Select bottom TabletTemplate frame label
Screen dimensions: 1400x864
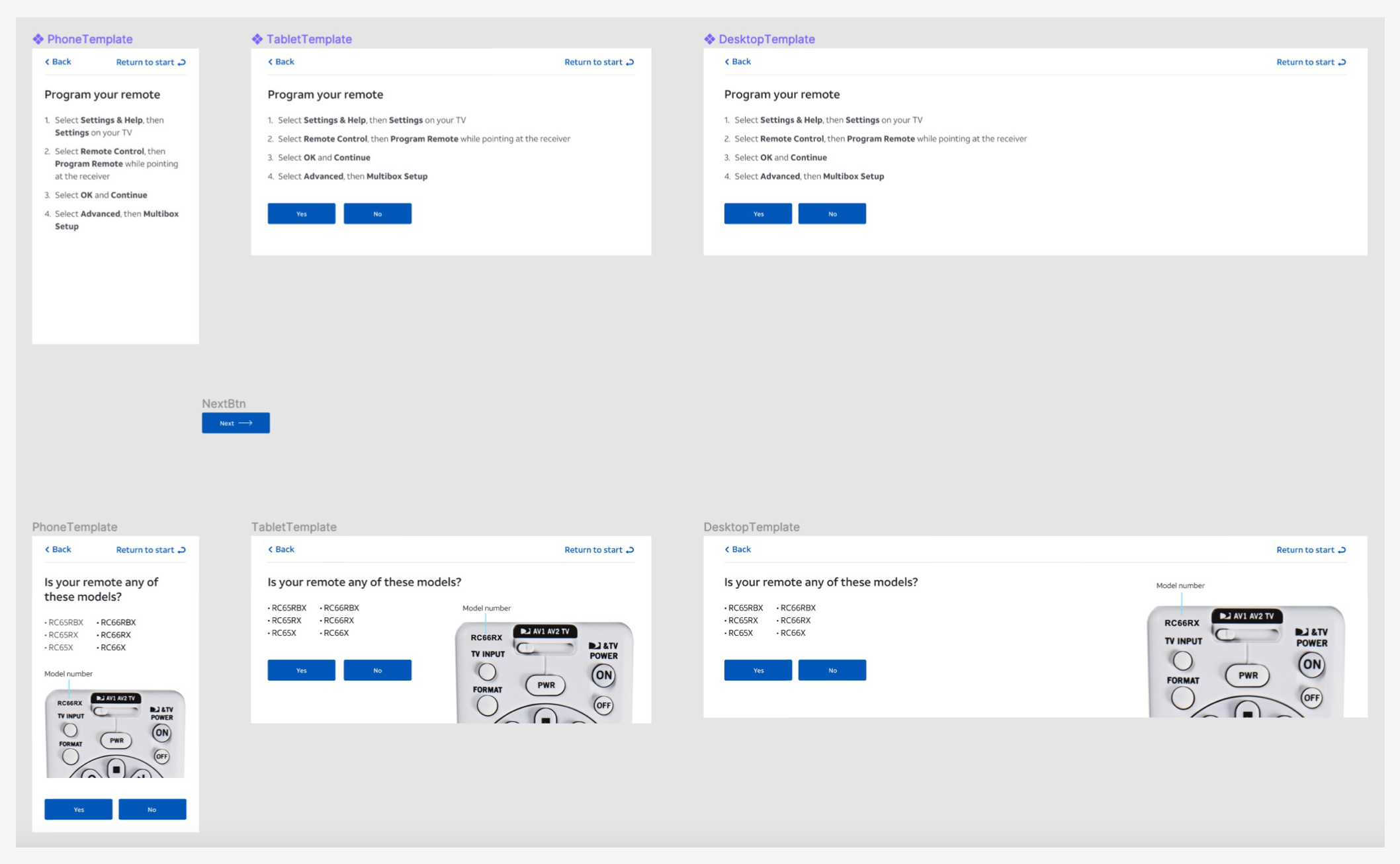point(294,527)
